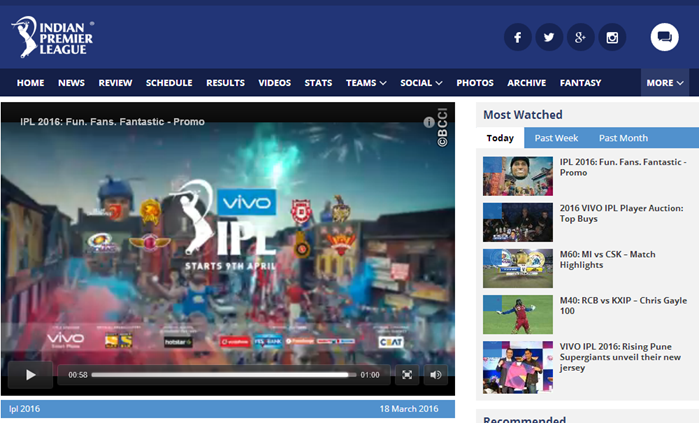
Task: Click the MI vs CSK highlights thumbnail
Action: click(517, 268)
